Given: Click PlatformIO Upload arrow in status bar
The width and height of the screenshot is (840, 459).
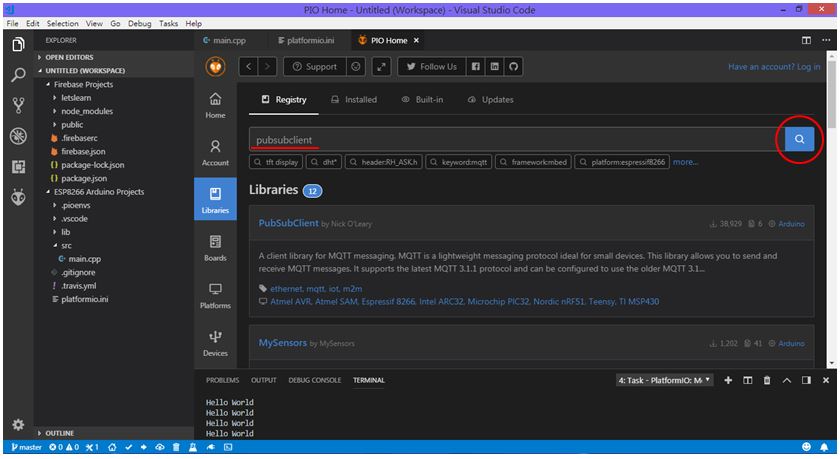Looking at the screenshot, I should pos(144,447).
